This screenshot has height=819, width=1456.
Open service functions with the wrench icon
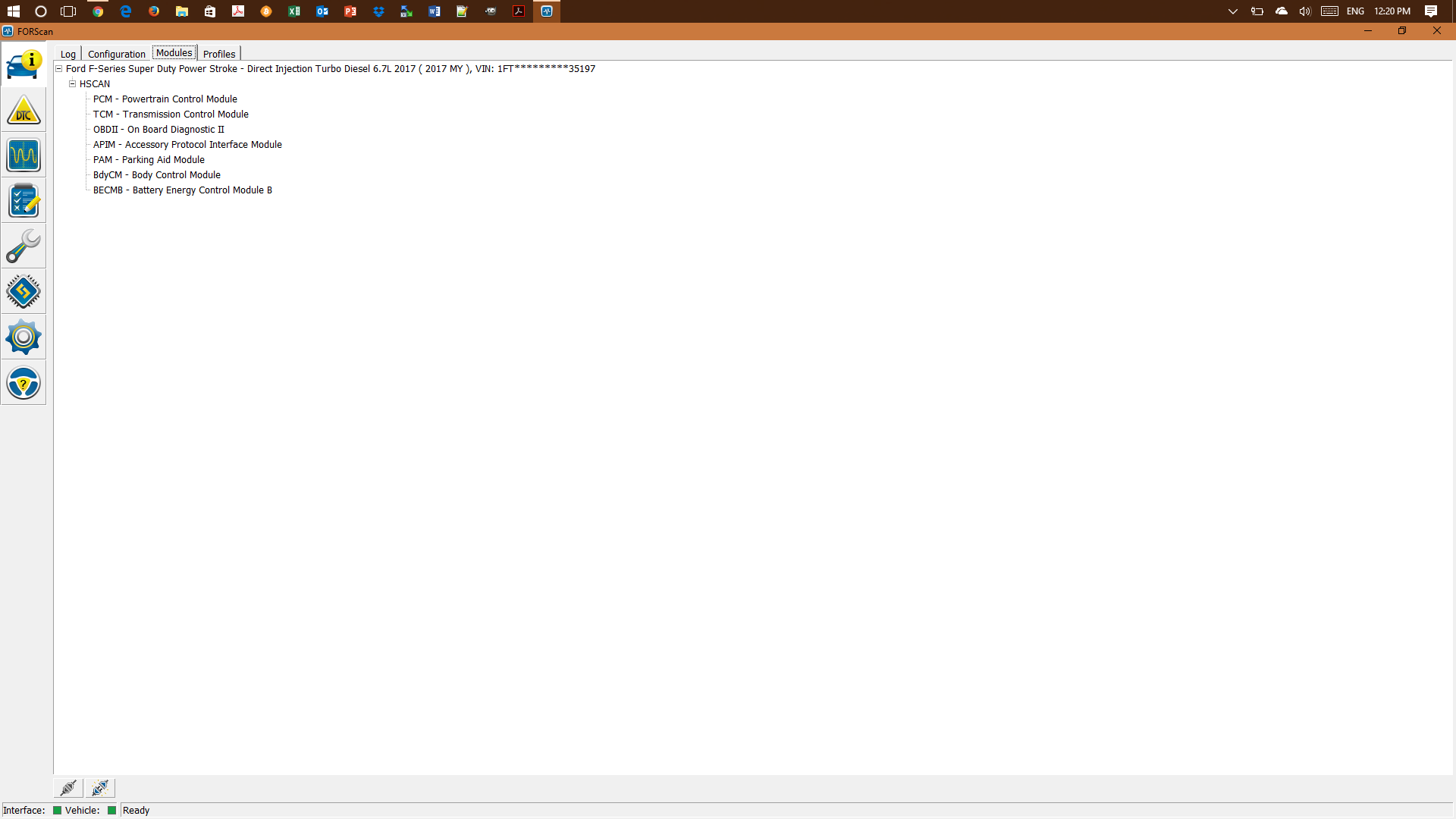click(24, 246)
